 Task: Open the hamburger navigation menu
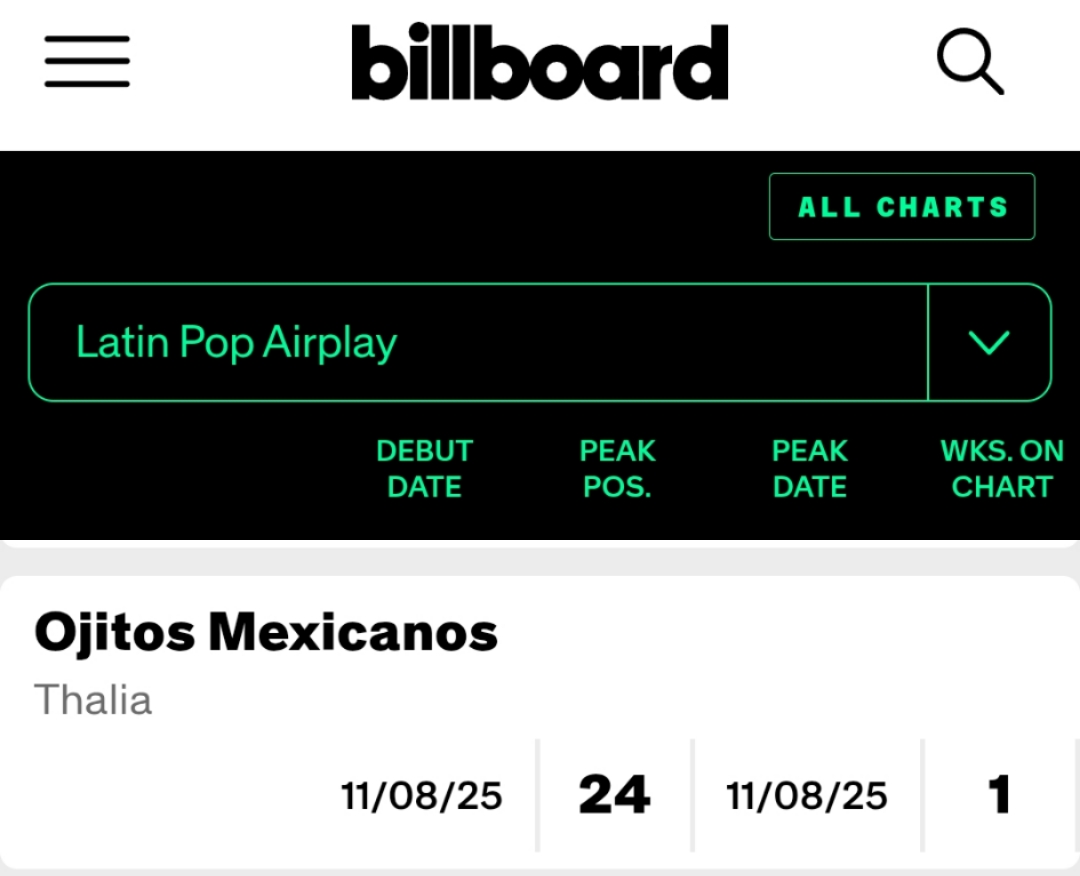coord(87,62)
